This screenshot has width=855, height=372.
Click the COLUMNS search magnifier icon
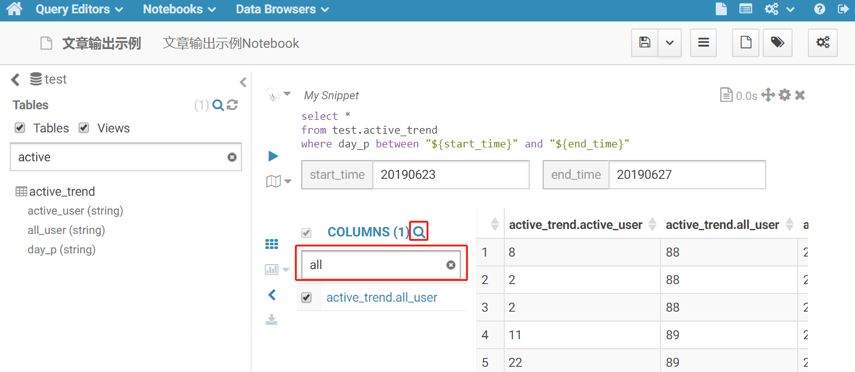pyautogui.click(x=419, y=232)
